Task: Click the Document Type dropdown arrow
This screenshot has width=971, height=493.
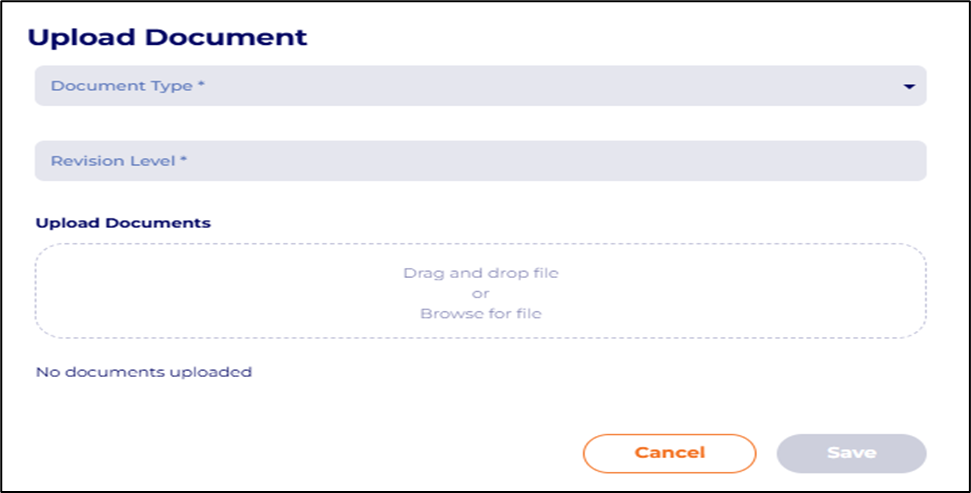Action: pos(909,87)
